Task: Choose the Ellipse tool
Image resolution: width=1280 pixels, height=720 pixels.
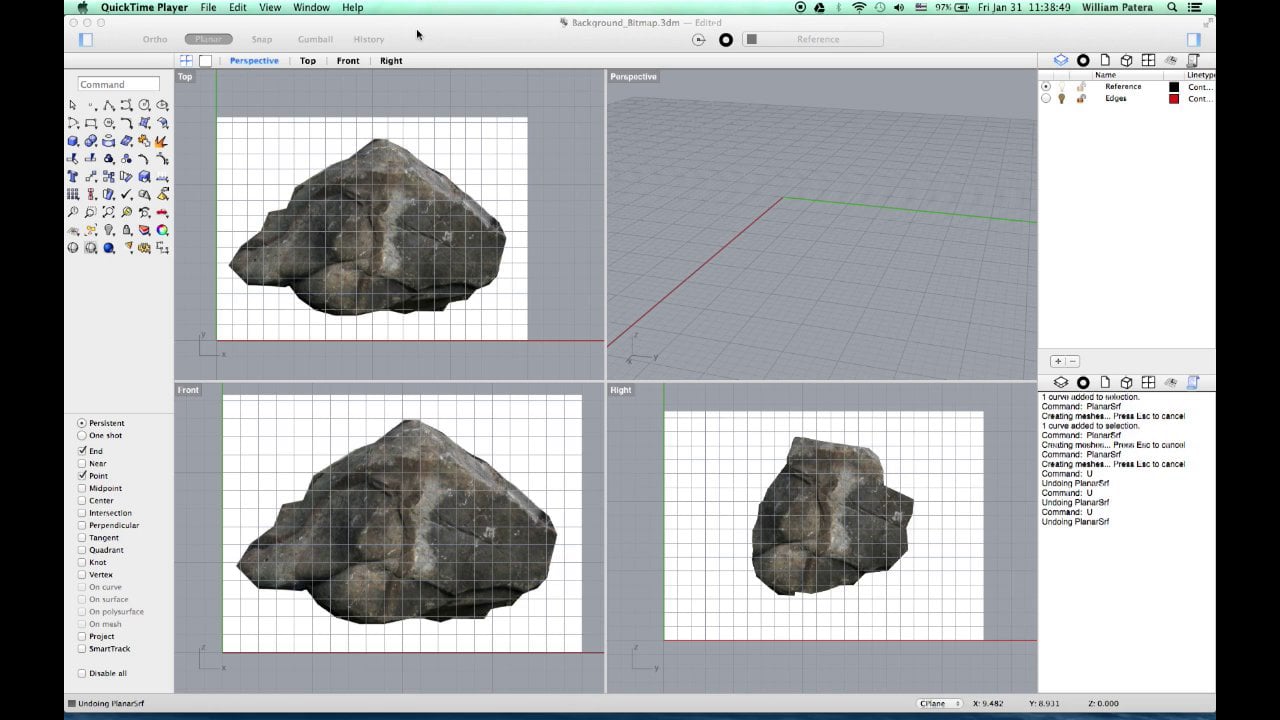Action: click(x=163, y=105)
